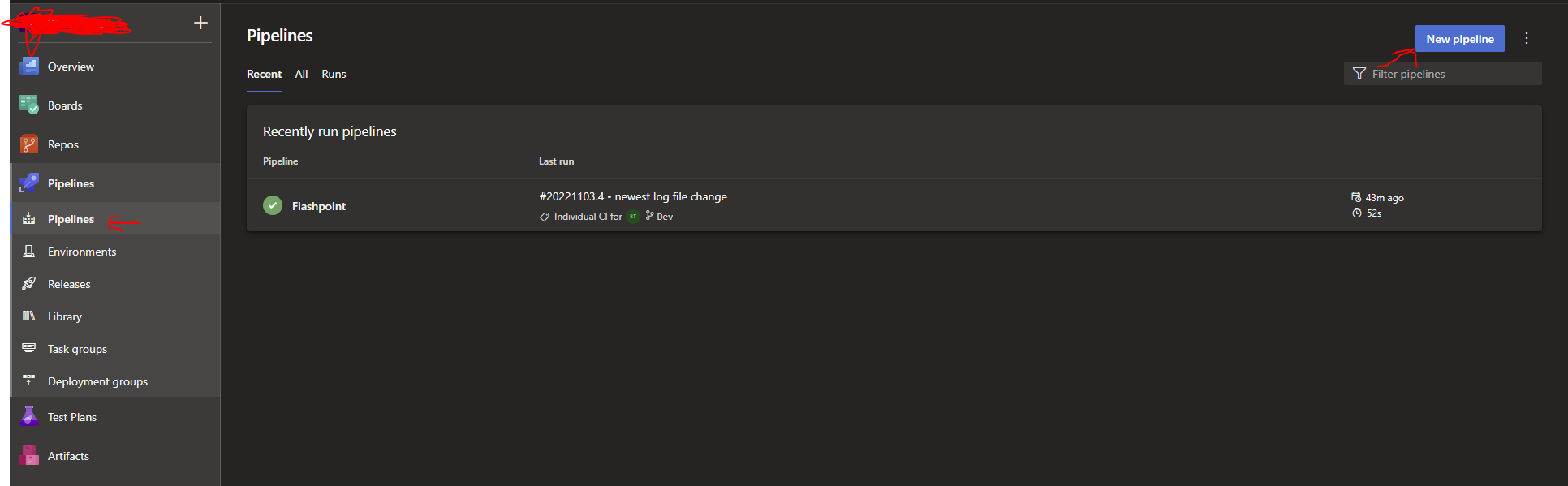This screenshot has height=486, width=1568.
Task: Open the Repos icon
Action: pyautogui.click(x=29, y=144)
